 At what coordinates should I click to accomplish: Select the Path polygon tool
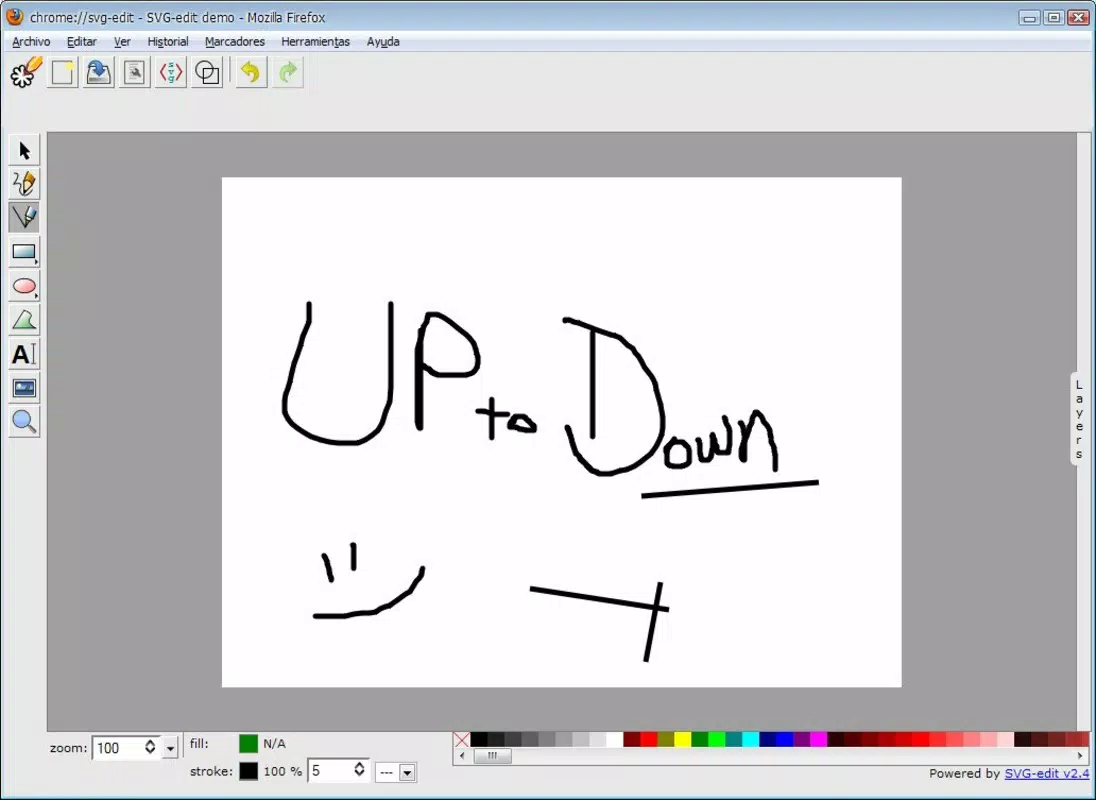point(24,320)
